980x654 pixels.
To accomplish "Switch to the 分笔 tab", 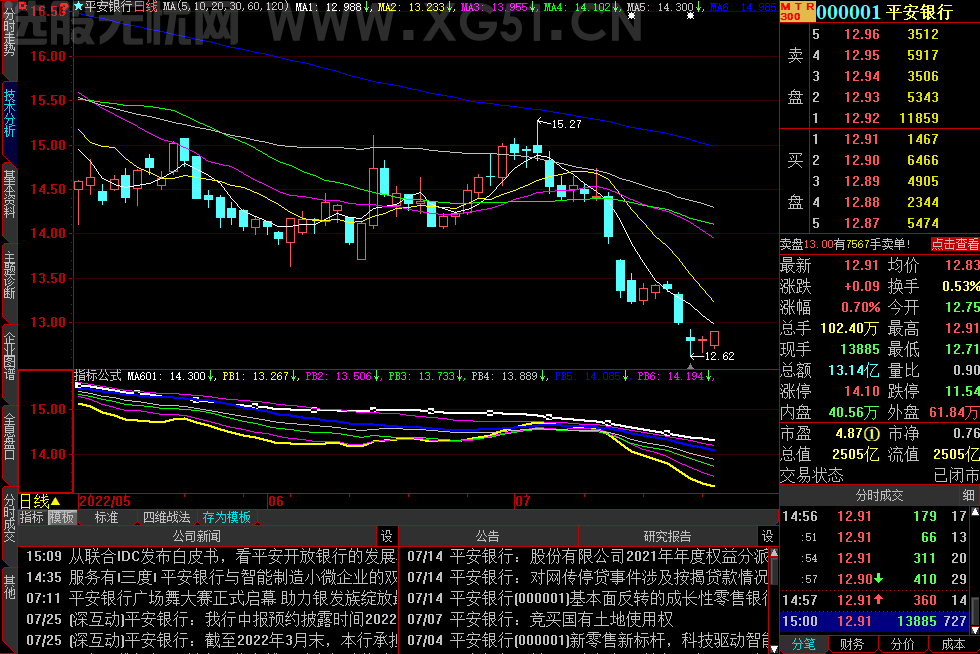I will (804, 645).
